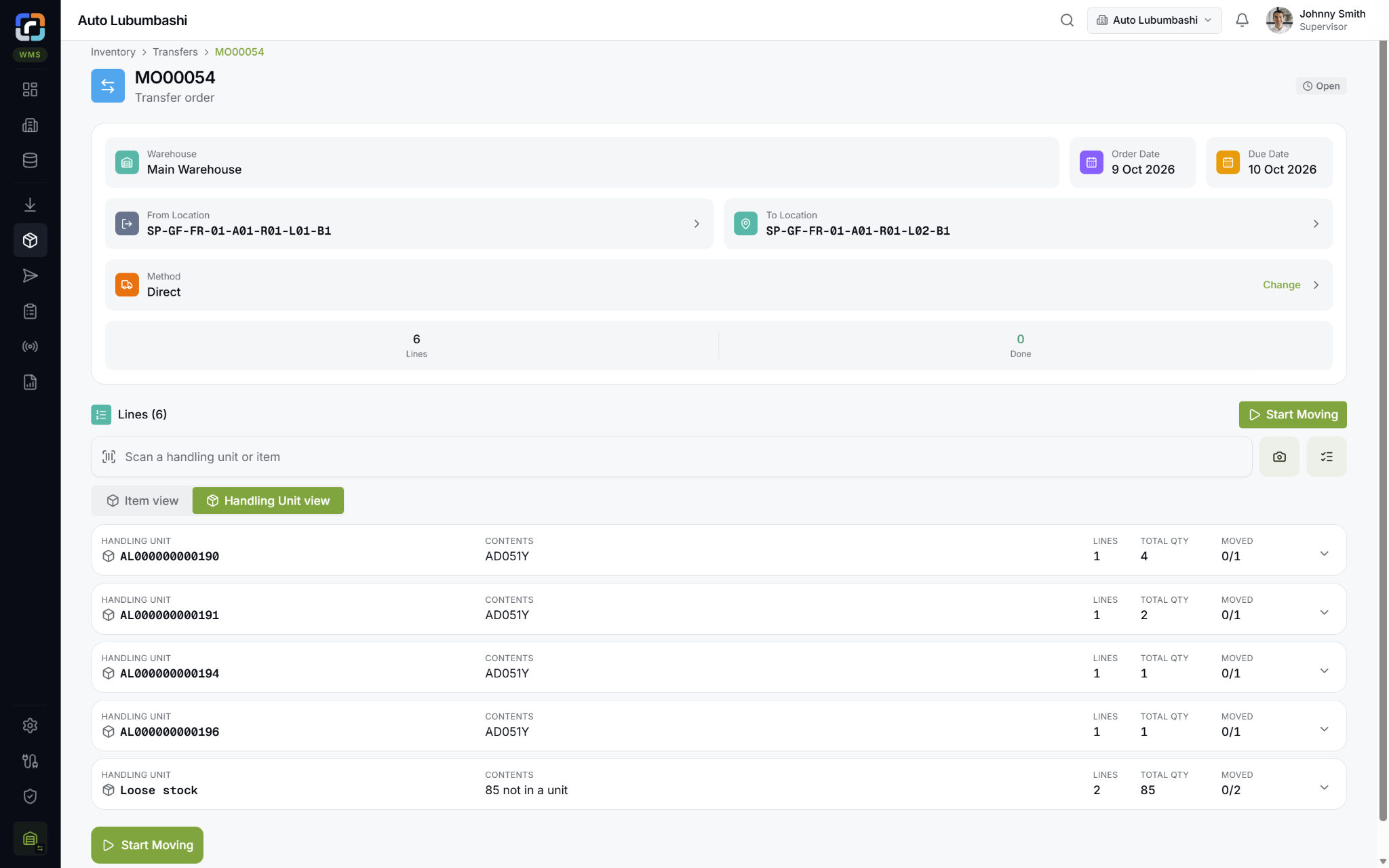Open the integrations icon above the shield
The height and width of the screenshot is (868, 1389).
tap(30, 761)
